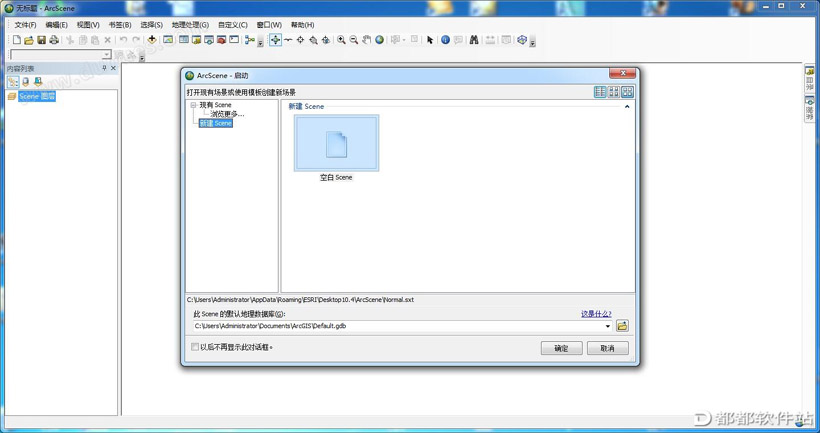The width and height of the screenshot is (820, 433).
Task: Click the New scene document icon
Action: point(17,40)
